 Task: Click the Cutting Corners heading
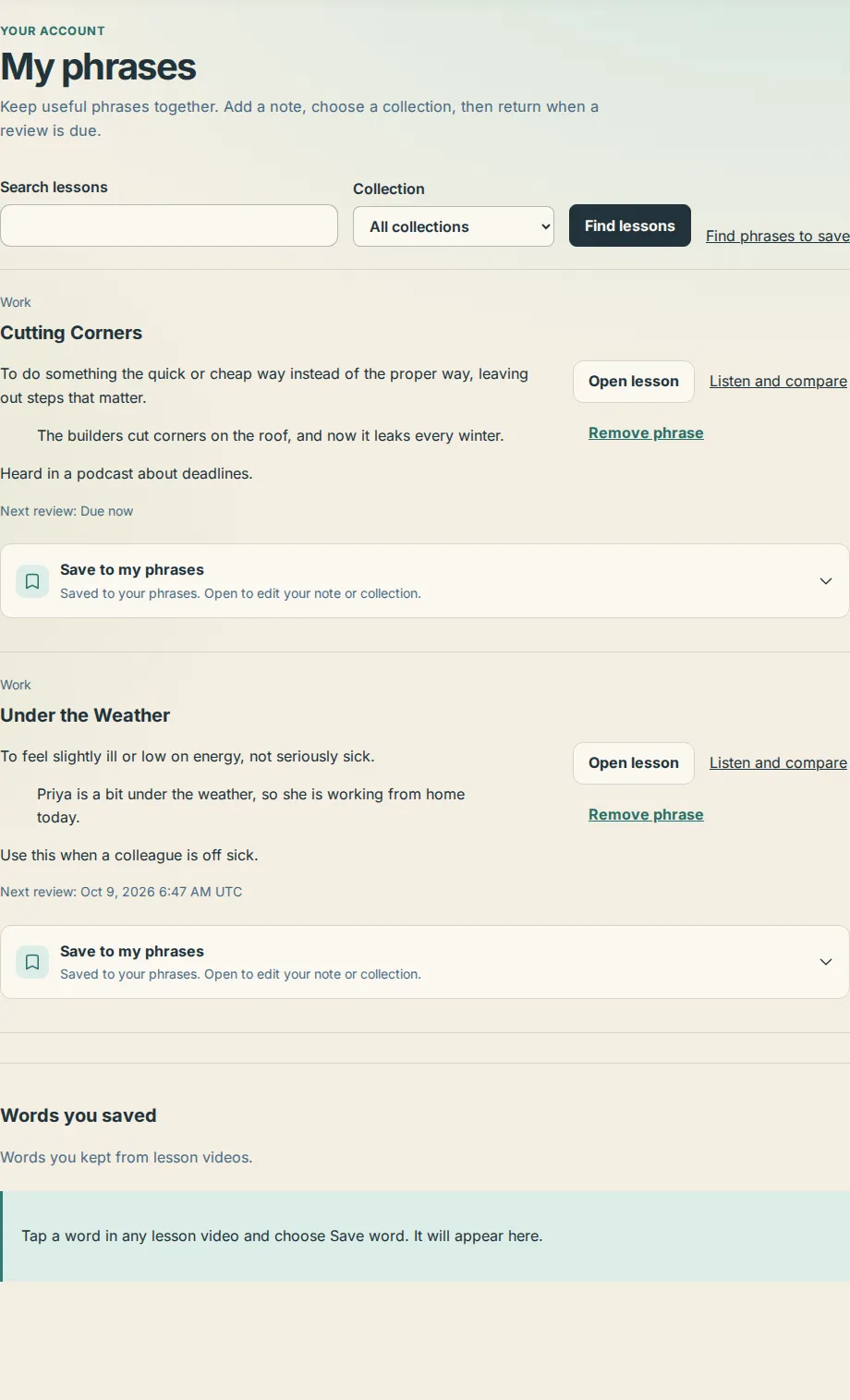71,333
